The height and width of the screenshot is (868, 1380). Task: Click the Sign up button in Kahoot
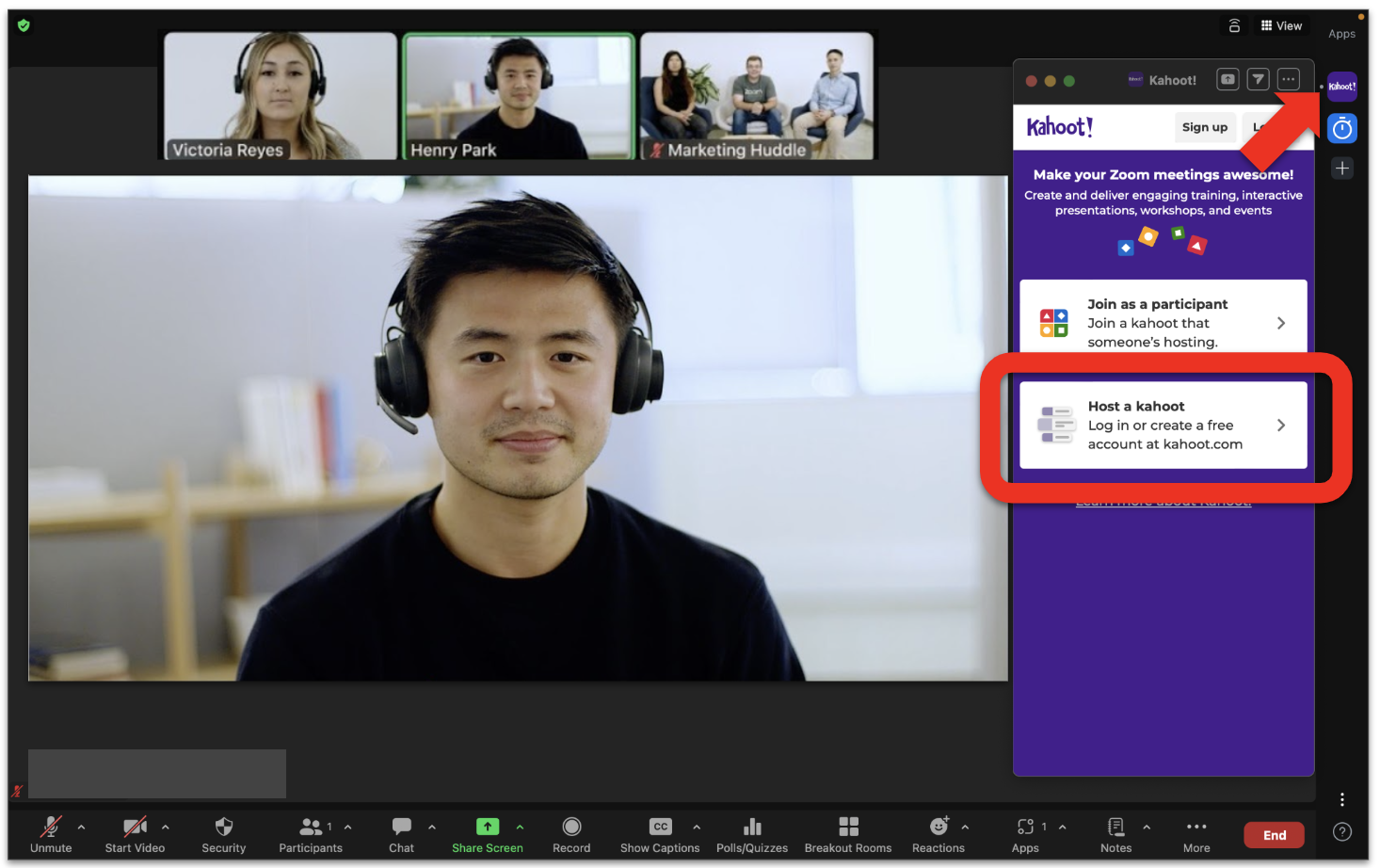(x=1205, y=127)
